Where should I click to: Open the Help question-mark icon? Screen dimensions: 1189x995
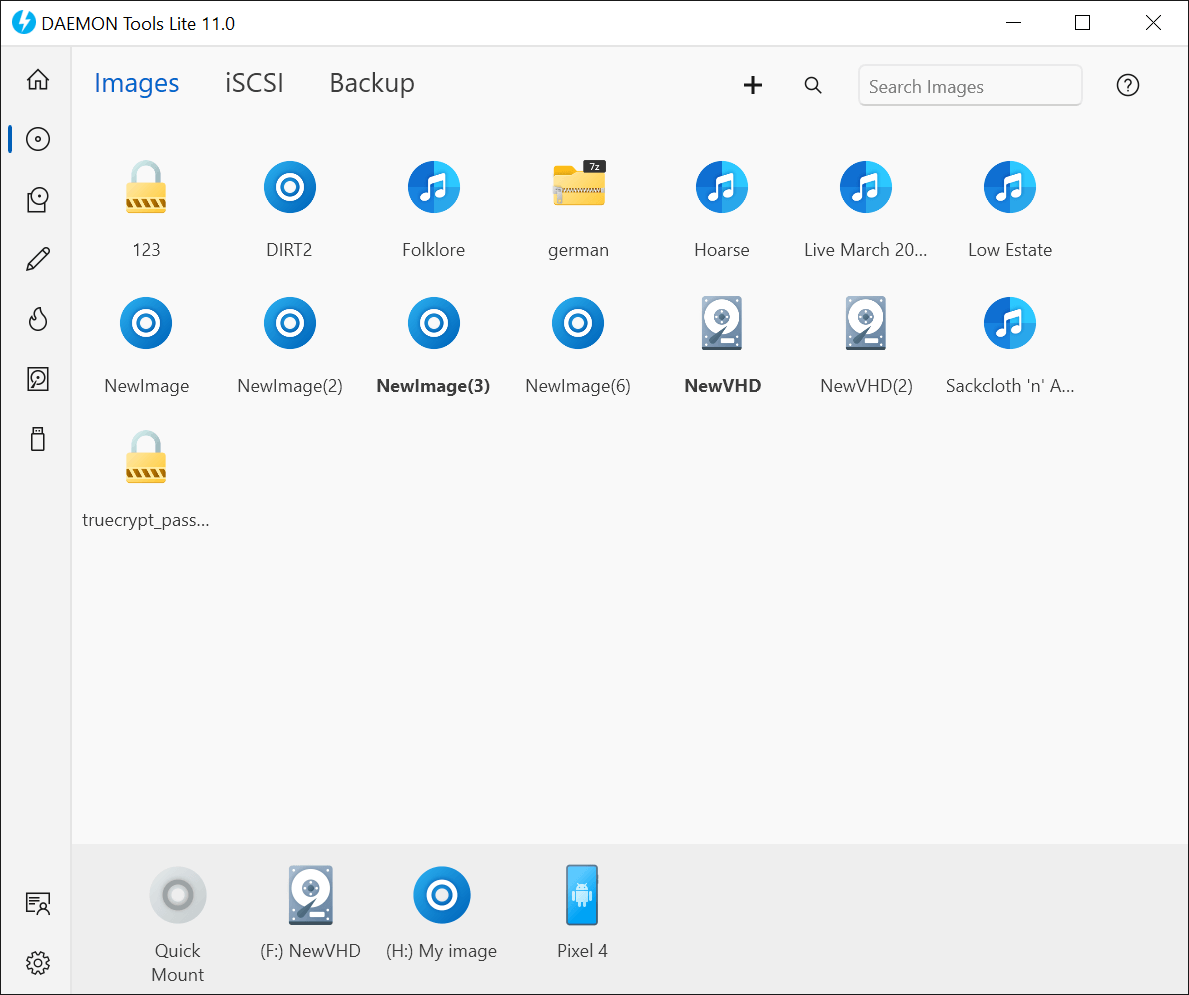(1127, 85)
